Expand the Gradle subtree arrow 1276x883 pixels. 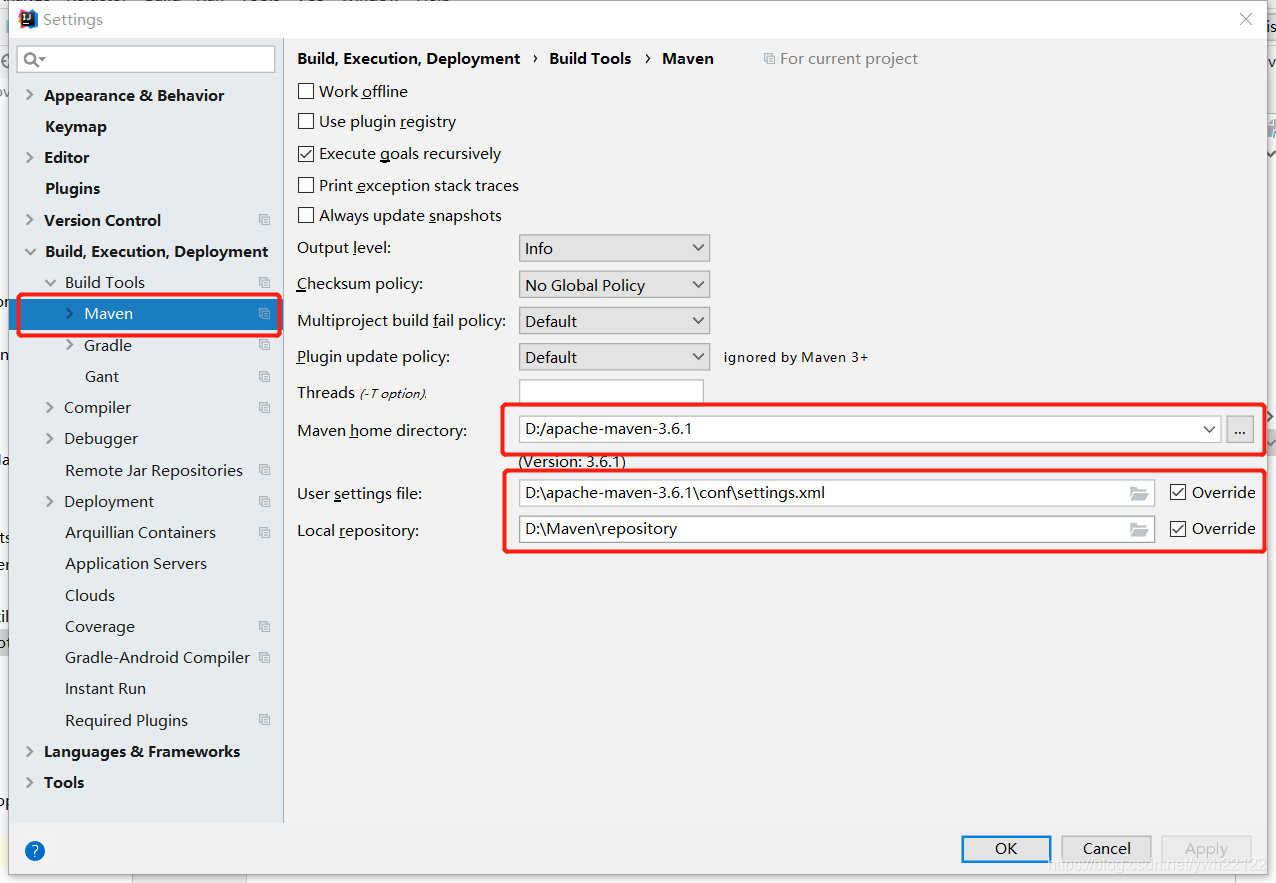tap(69, 345)
